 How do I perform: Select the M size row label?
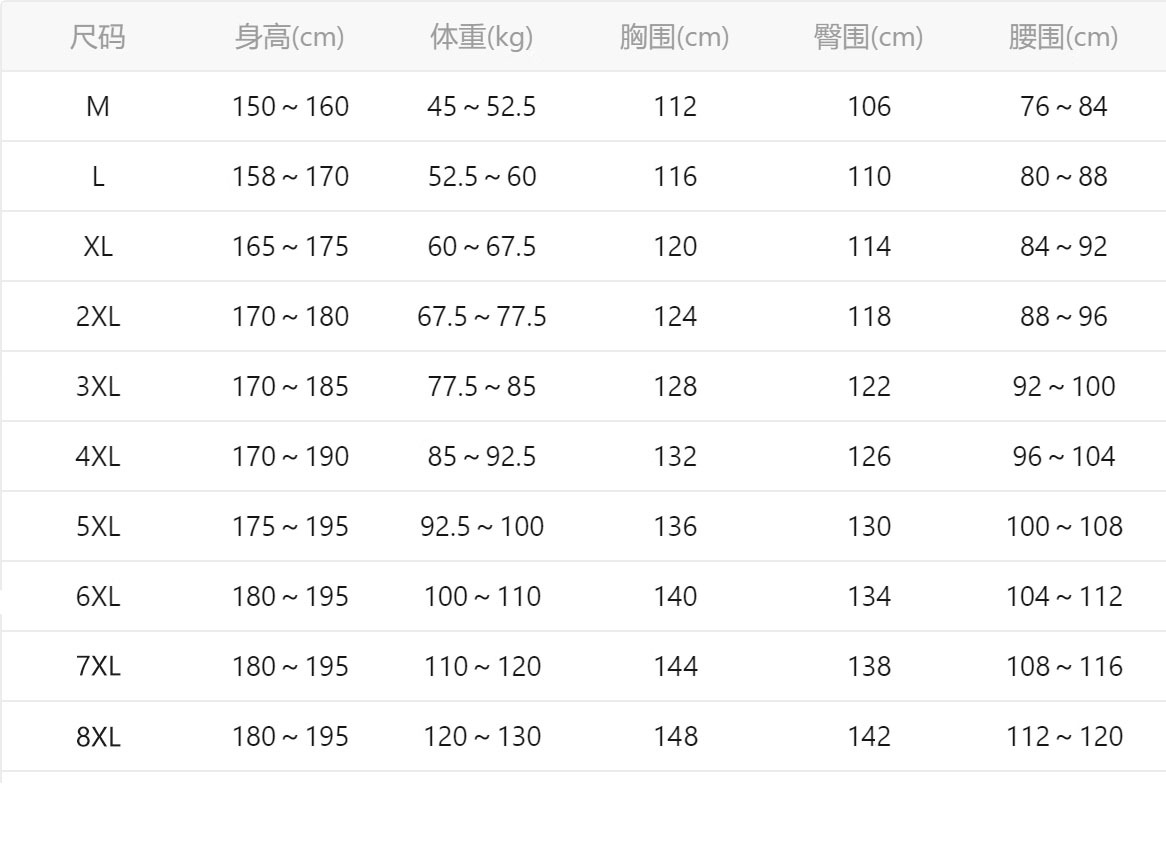click(97, 107)
